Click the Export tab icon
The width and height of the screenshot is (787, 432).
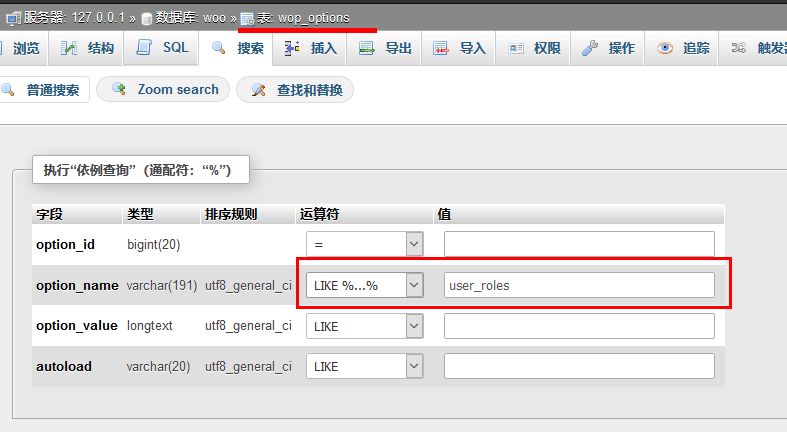point(367,48)
